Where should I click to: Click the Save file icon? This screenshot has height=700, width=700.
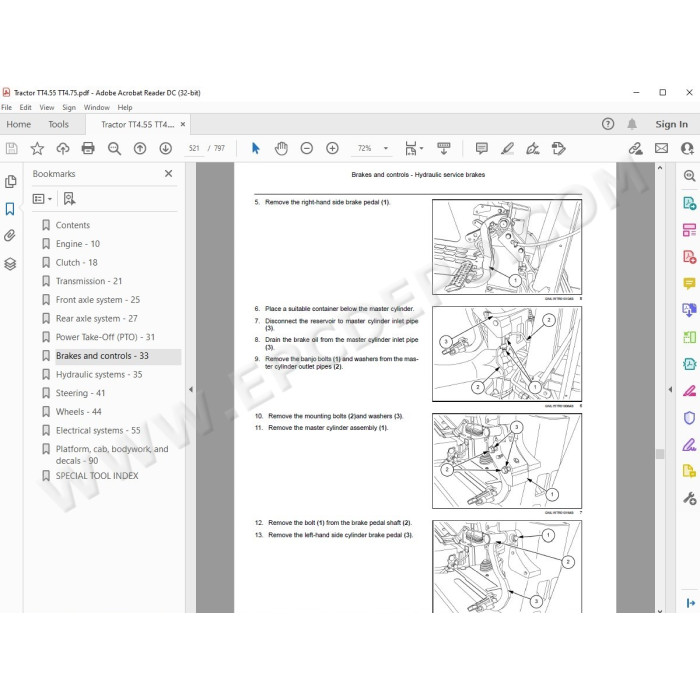[12, 148]
